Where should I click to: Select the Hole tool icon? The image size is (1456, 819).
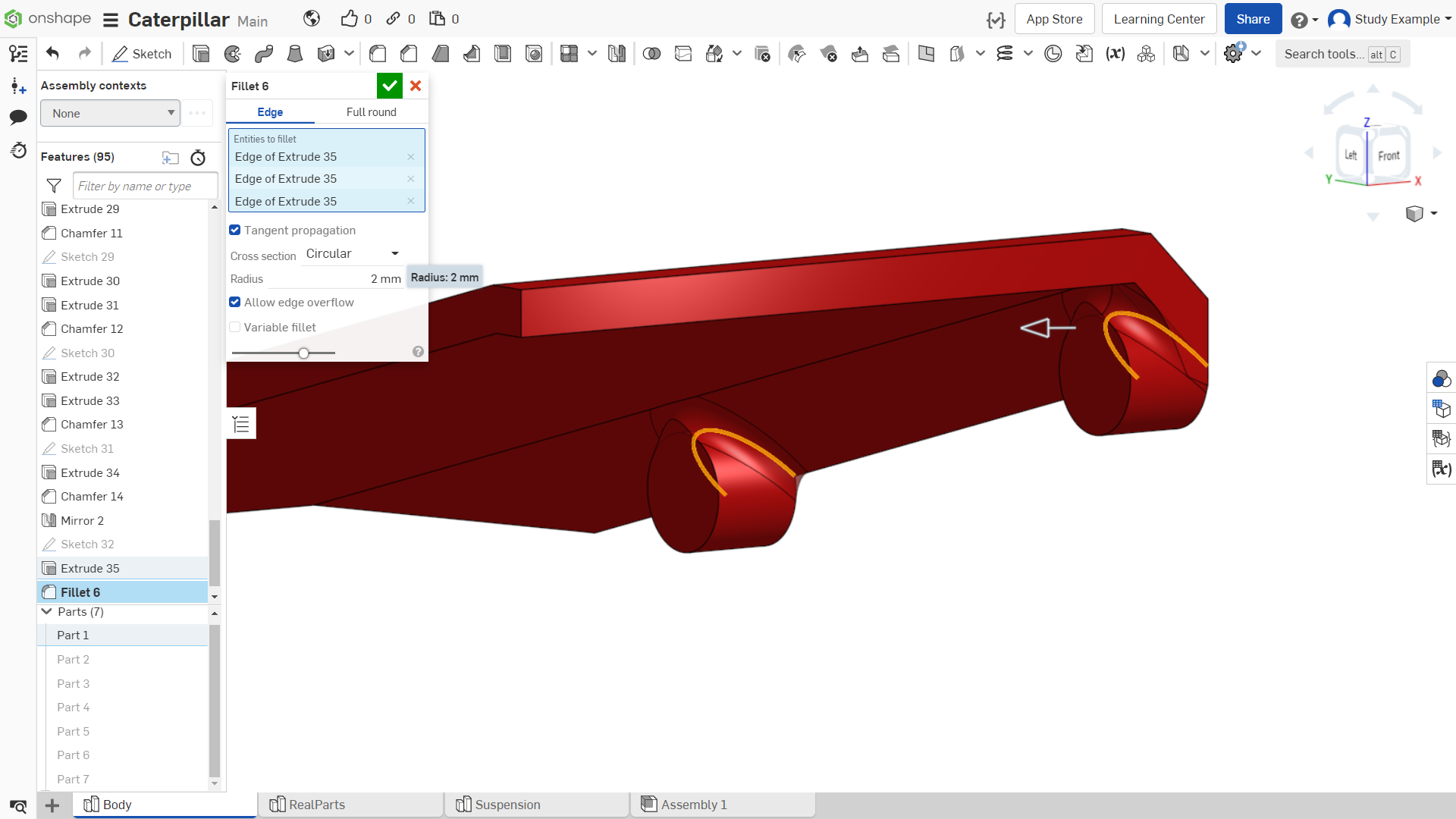534,54
